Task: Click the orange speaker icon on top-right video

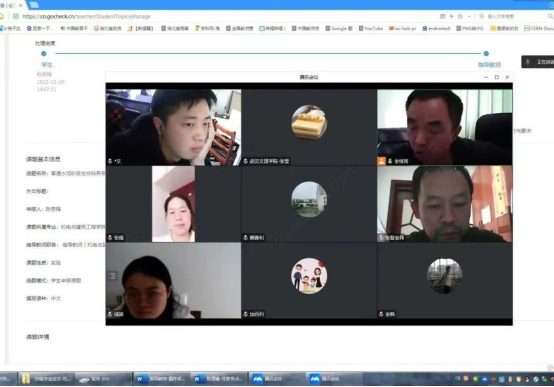Action: pos(382,161)
